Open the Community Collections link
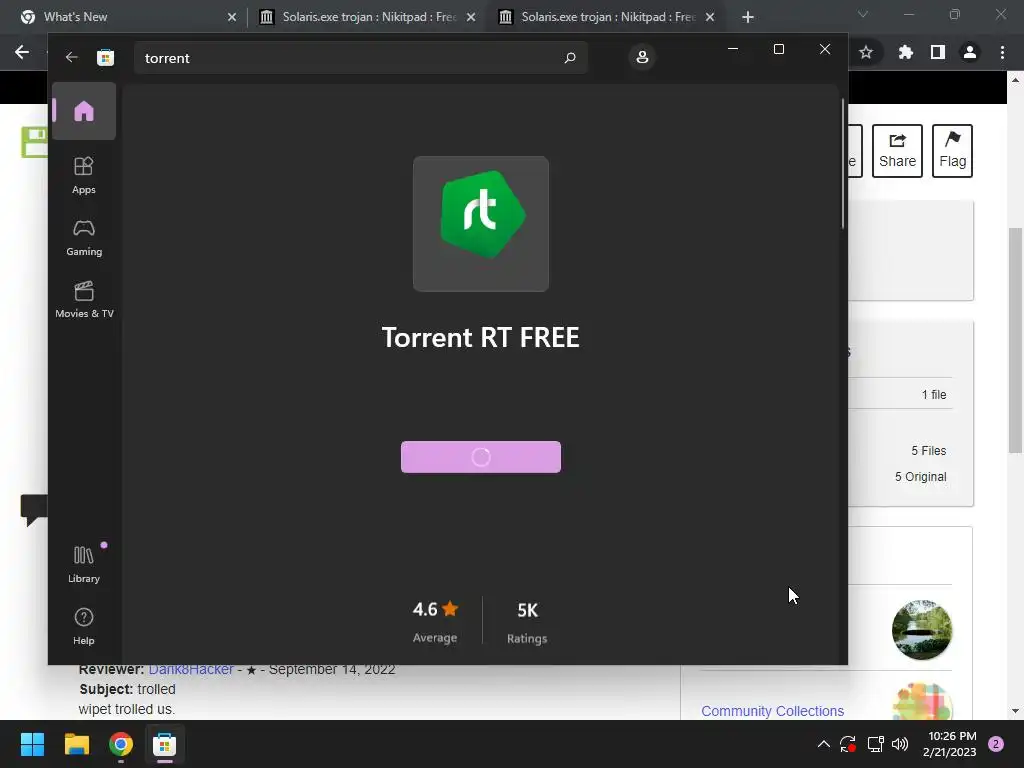This screenshot has height=768, width=1024. 773,711
